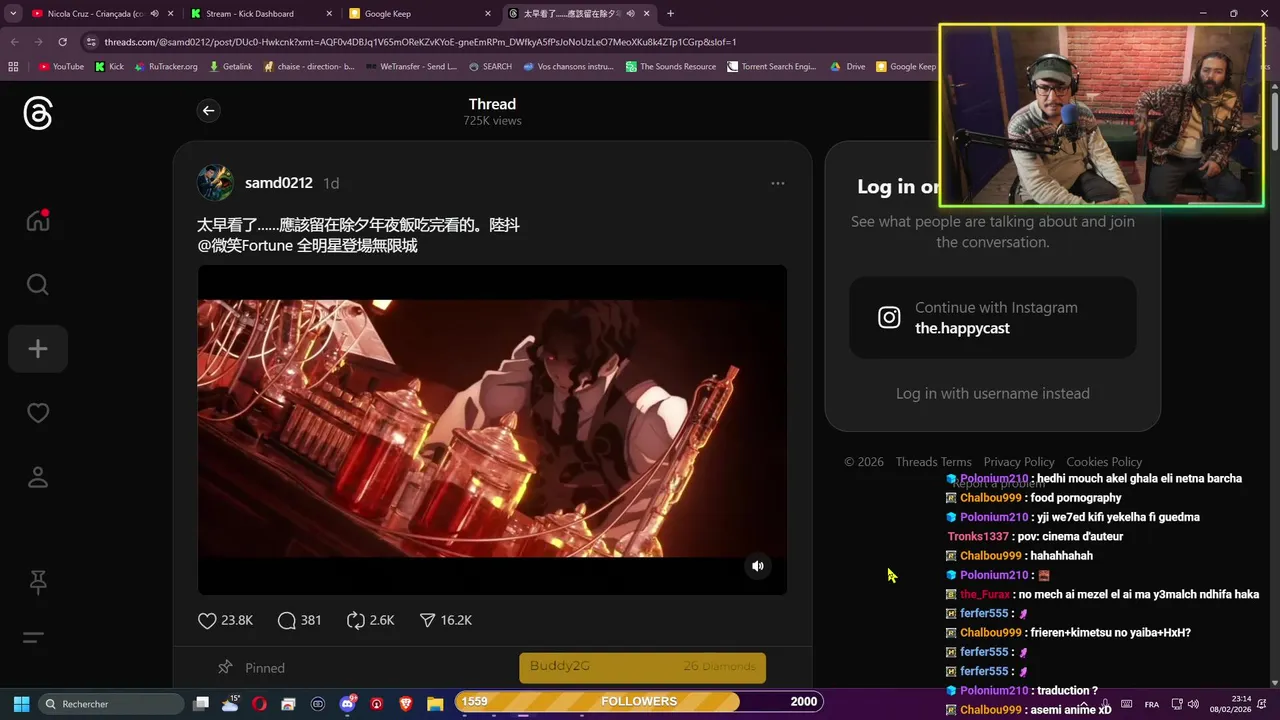Viewport: 1280px width, 720px height.
Task: Go back with the Thread back arrow
Action: (208, 111)
